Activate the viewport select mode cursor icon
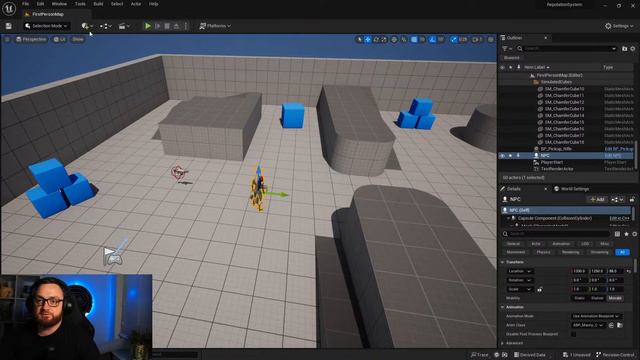 (x=359, y=40)
